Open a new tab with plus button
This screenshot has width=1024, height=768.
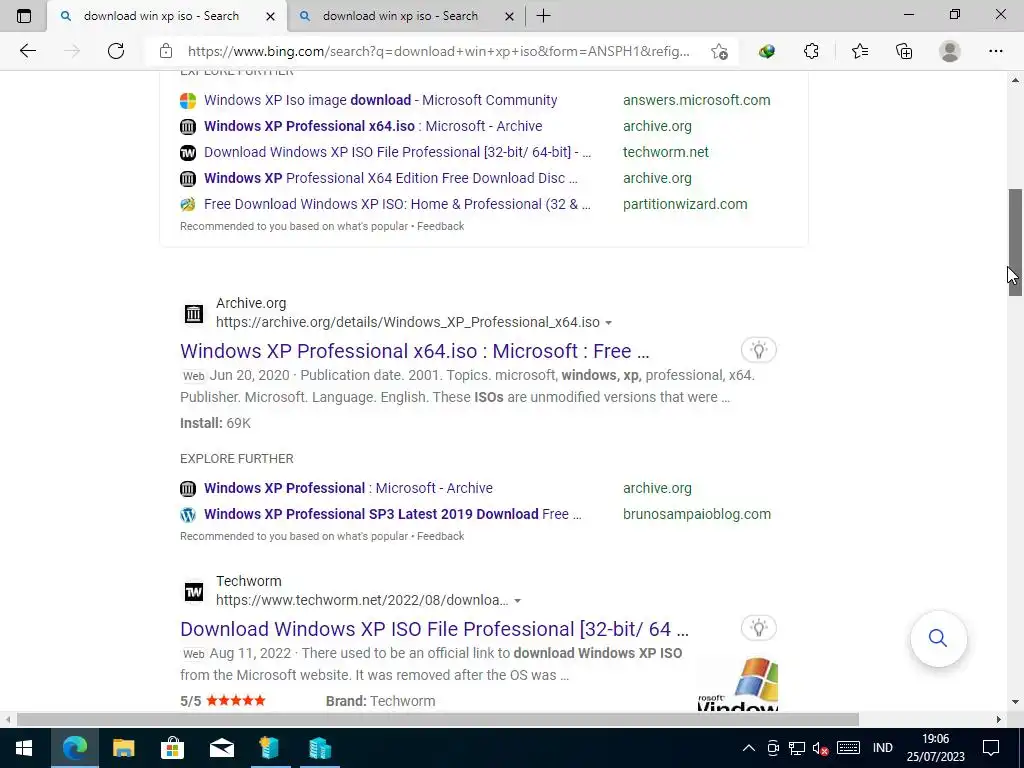543,16
